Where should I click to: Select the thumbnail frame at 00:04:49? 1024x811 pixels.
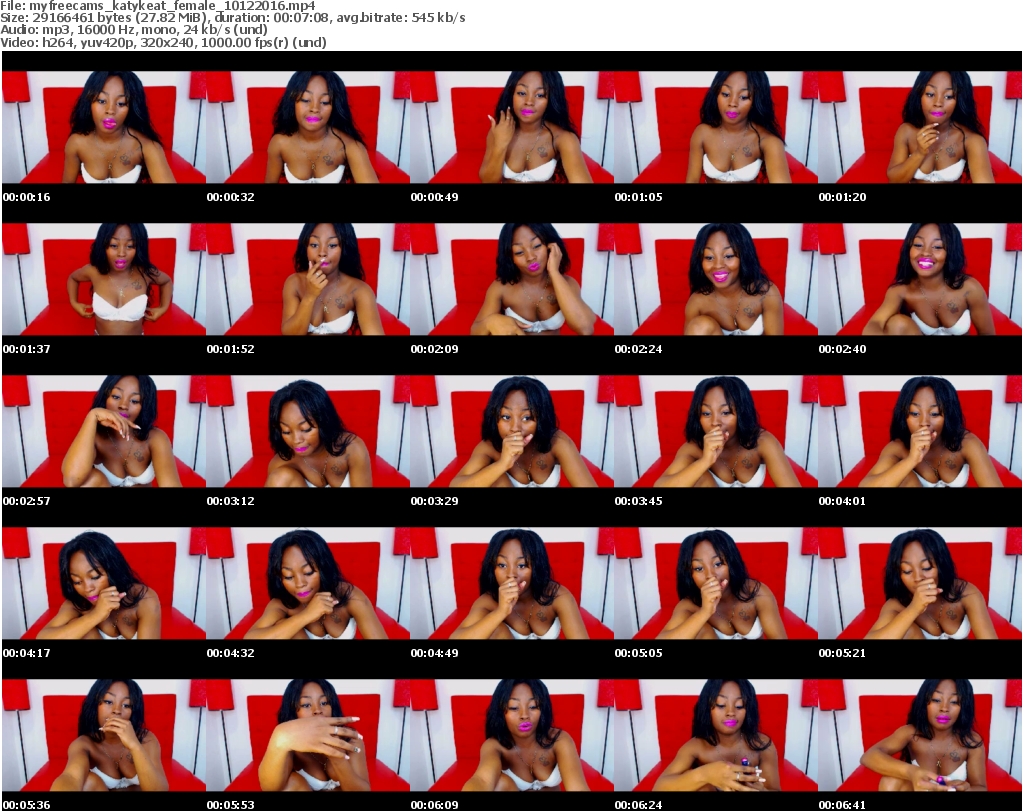pyautogui.click(x=512, y=583)
